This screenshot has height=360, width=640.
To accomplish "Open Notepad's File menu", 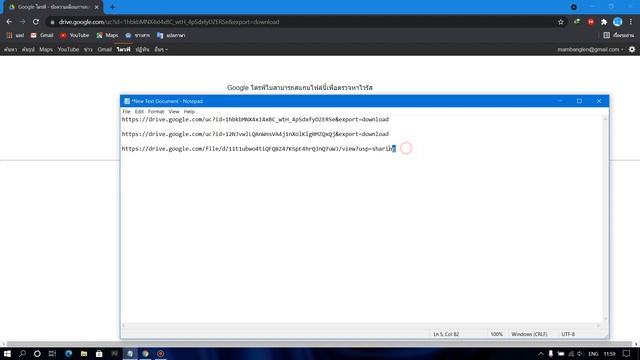I will click(x=127, y=111).
